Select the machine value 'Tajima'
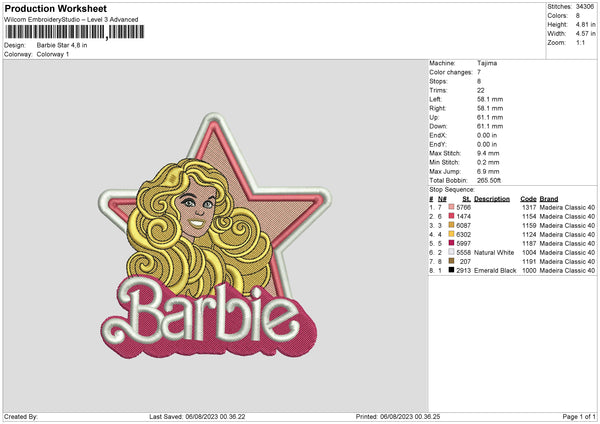 487,63
